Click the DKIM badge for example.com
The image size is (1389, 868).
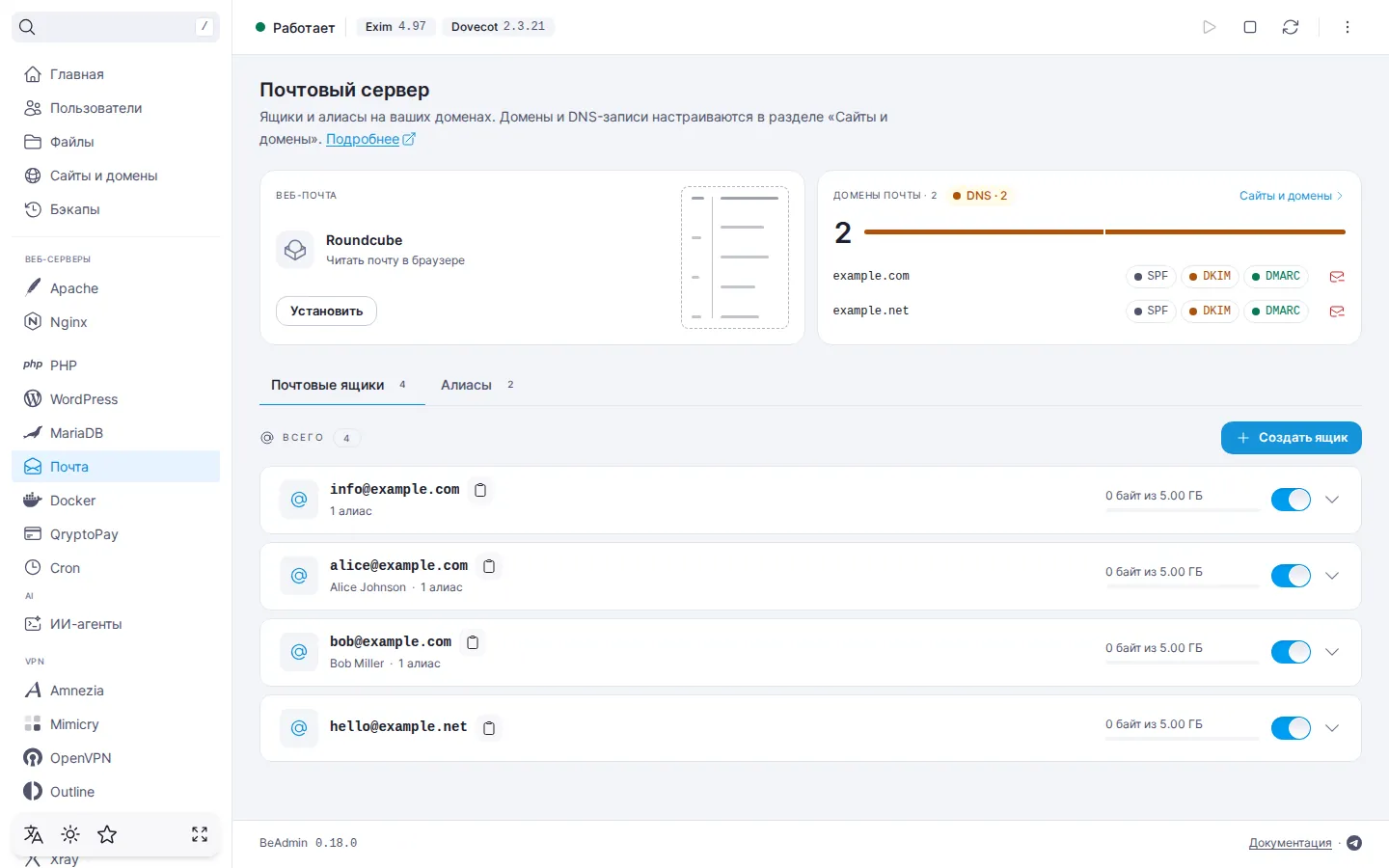(x=1210, y=276)
